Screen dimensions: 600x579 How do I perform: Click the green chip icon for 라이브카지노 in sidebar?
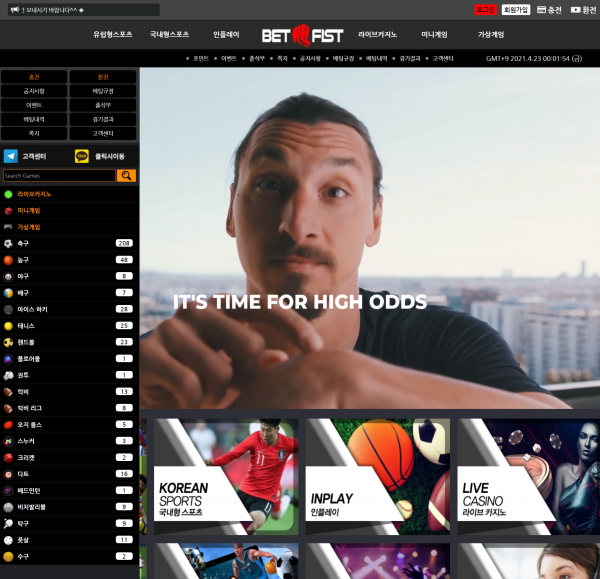pyautogui.click(x=8, y=194)
